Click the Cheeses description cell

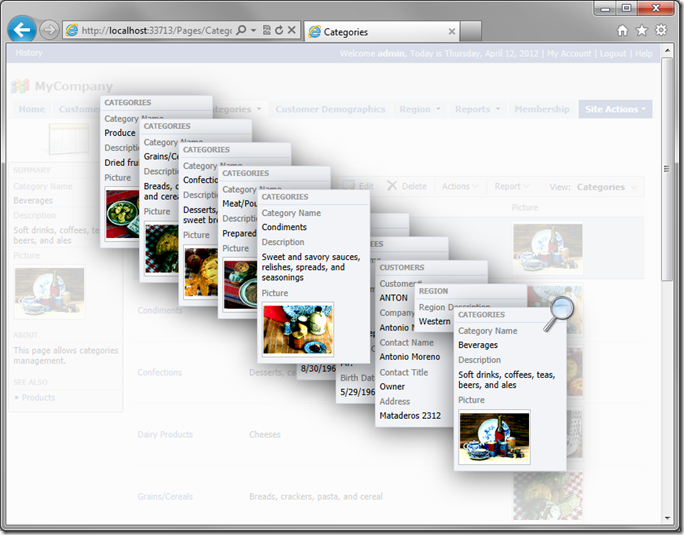coord(265,434)
